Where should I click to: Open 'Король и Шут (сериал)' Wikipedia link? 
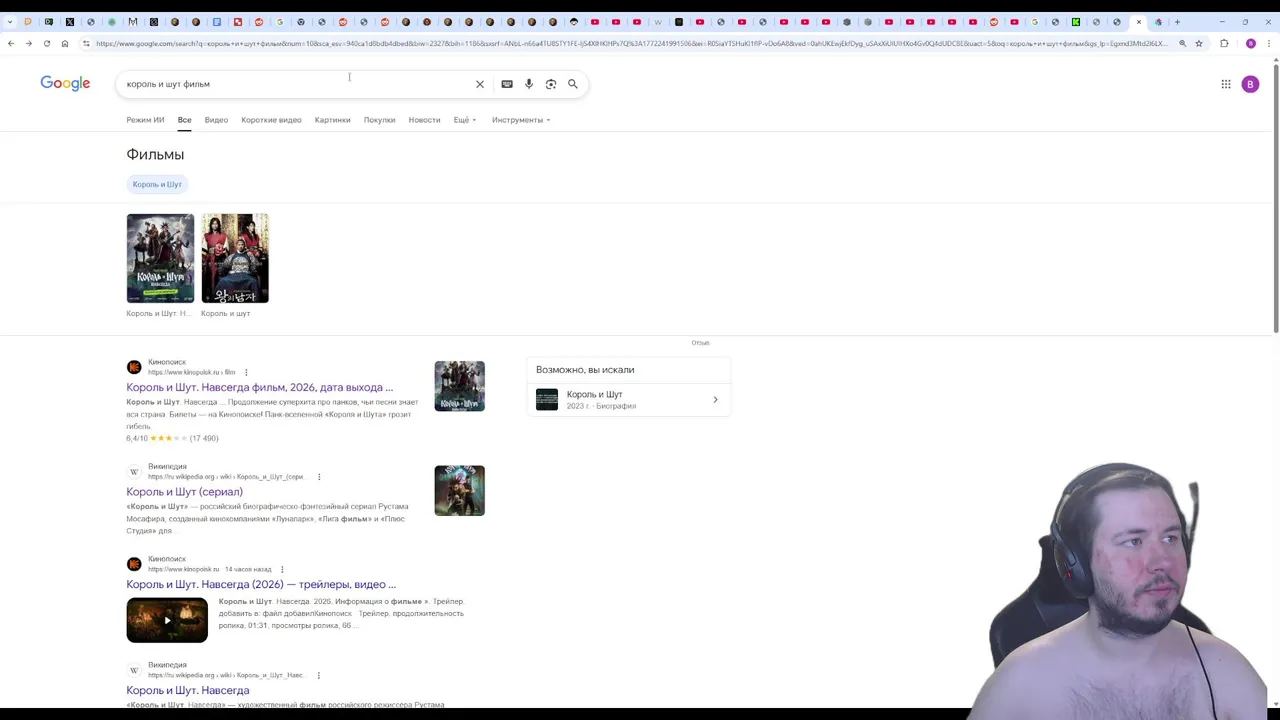184,492
